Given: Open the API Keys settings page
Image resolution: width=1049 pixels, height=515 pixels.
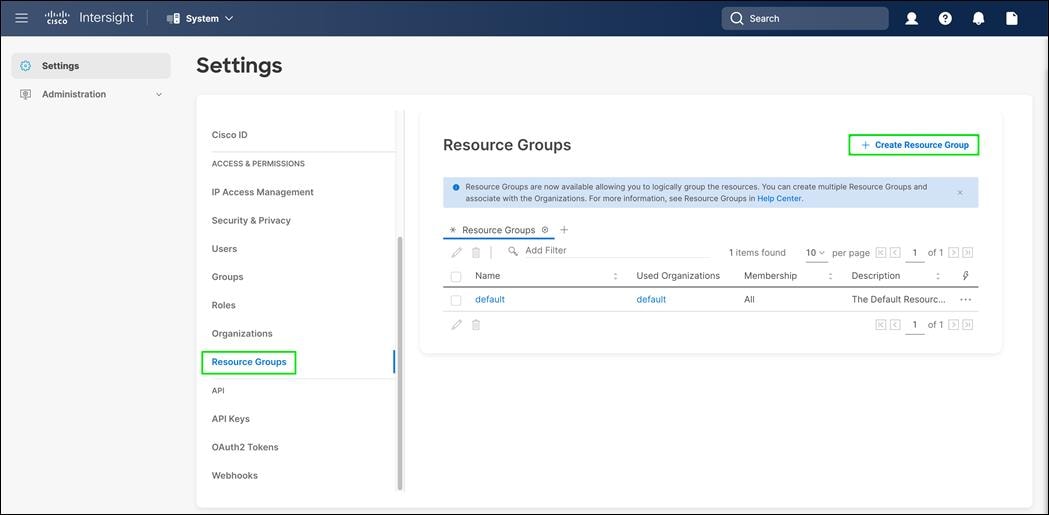Looking at the screenshot, I should (231, 419).
